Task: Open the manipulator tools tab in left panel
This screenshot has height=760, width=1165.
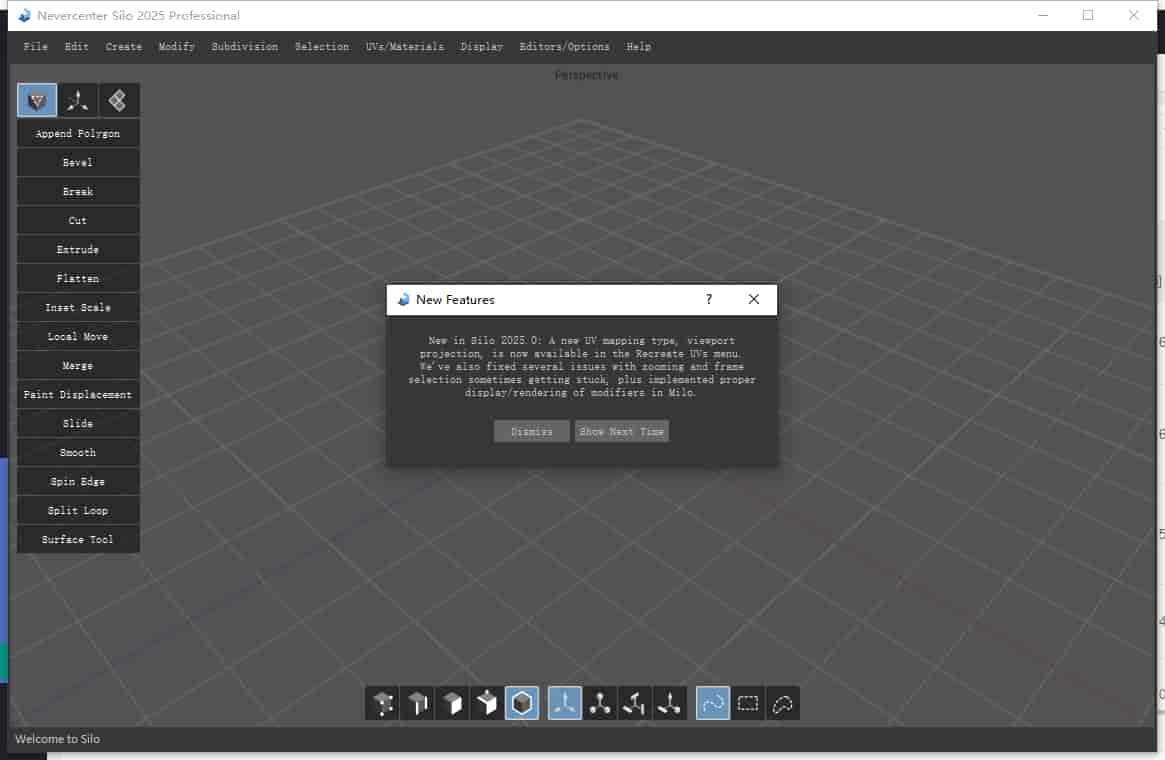Action: pos(78,100)
